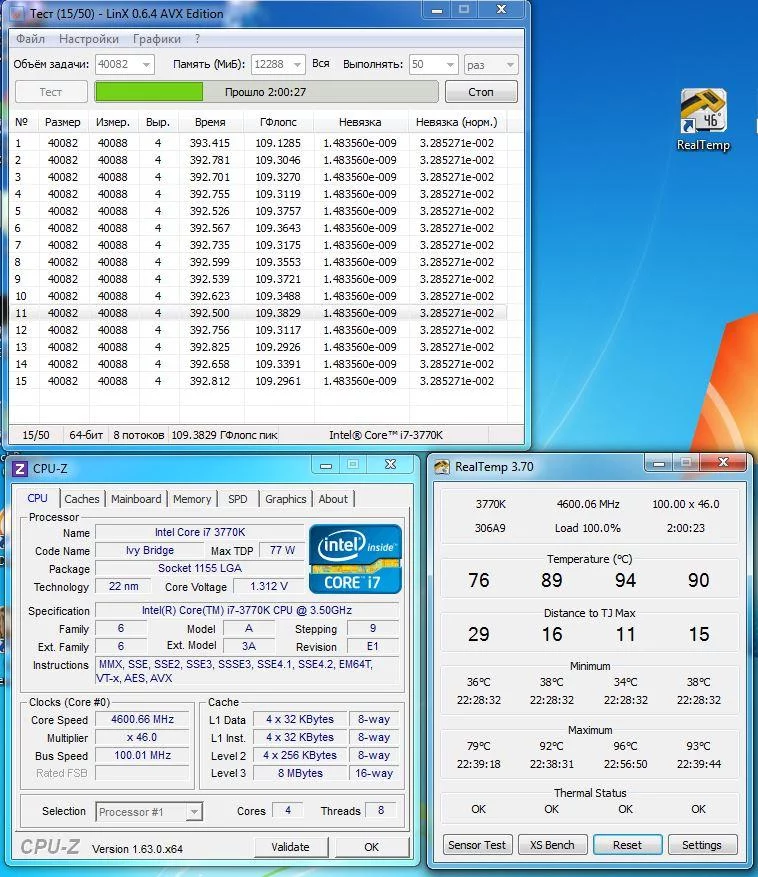Click the CPU-Z title bar logo icon
This screenshot has width=758, height=877.
[20, 469]
